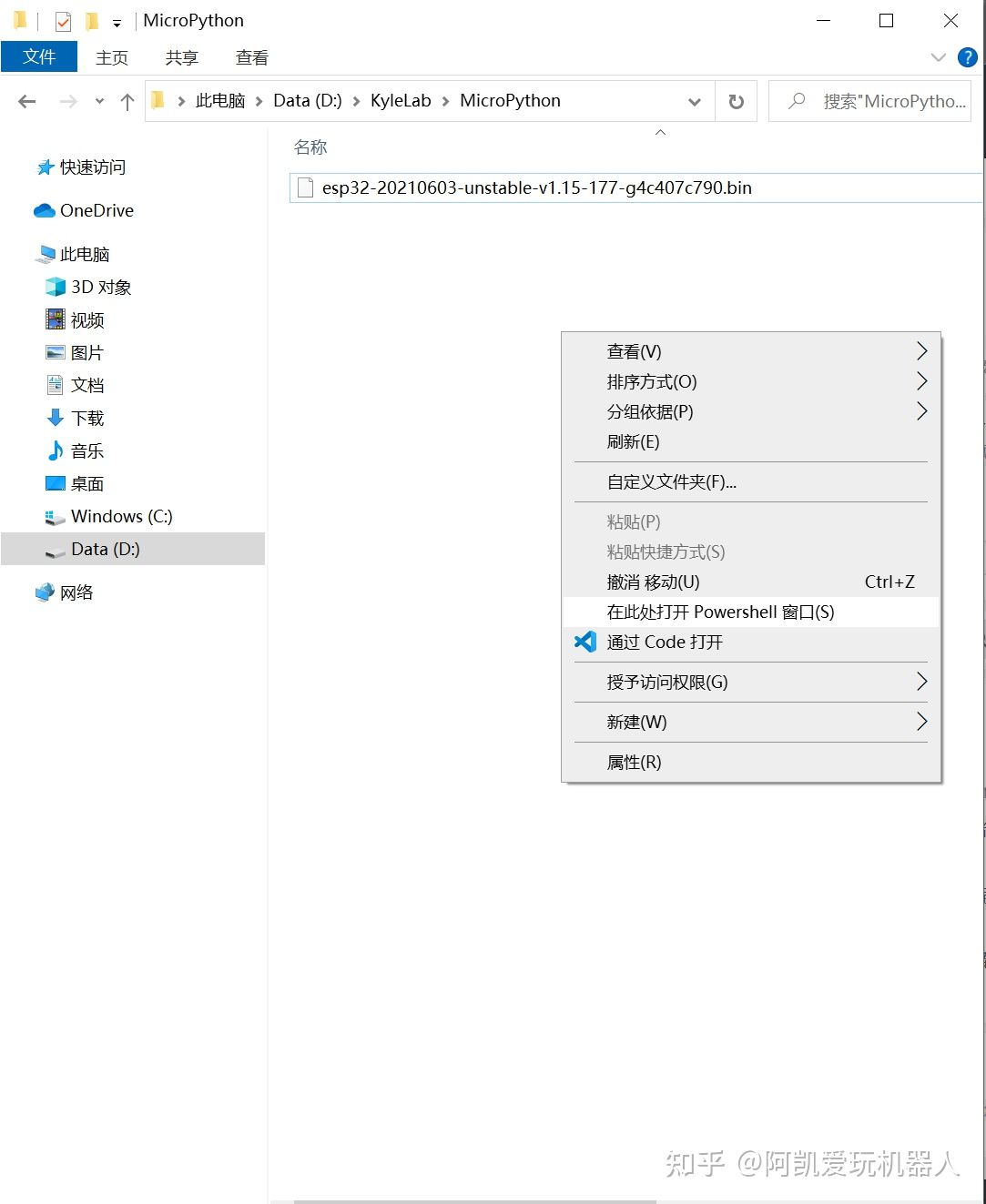Click KyleLab in the breadcrumb path

pyautogui.click(x=401, y=101)
